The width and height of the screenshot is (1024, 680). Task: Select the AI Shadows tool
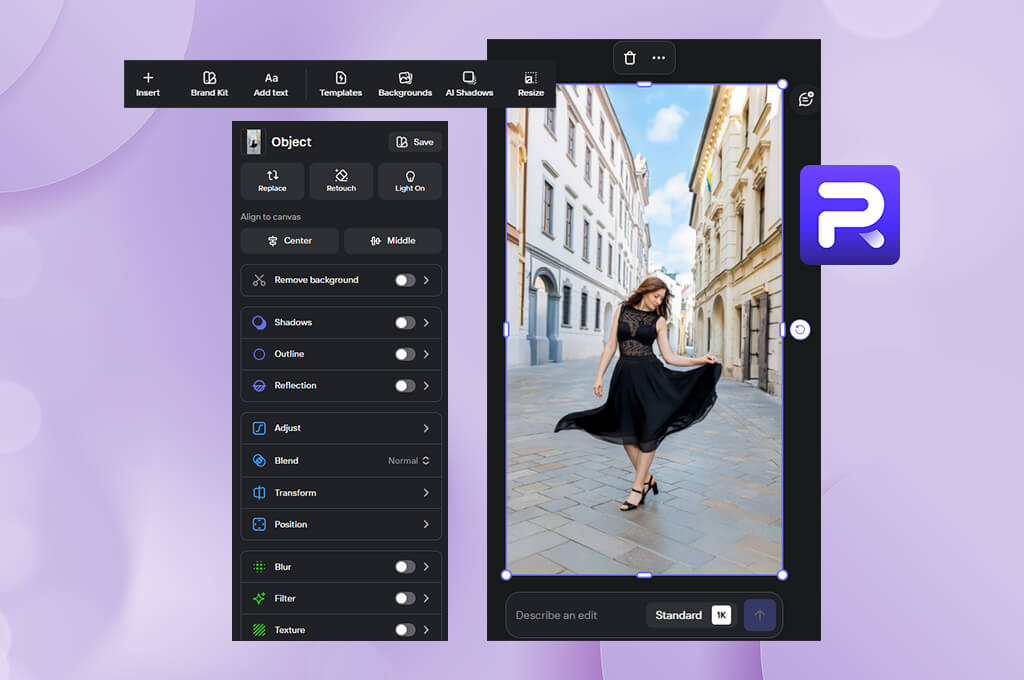click(x=469, y=84)
